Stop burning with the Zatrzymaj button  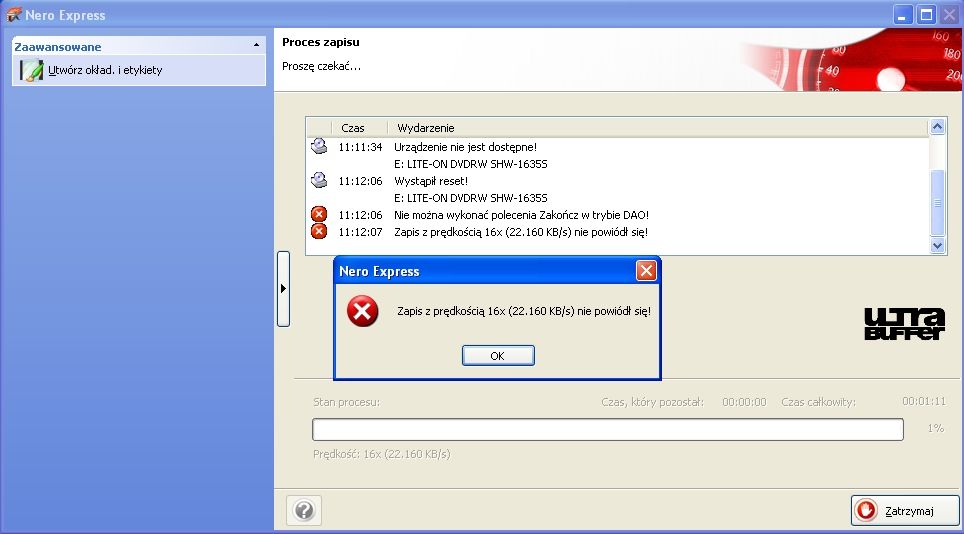[905, 511]
